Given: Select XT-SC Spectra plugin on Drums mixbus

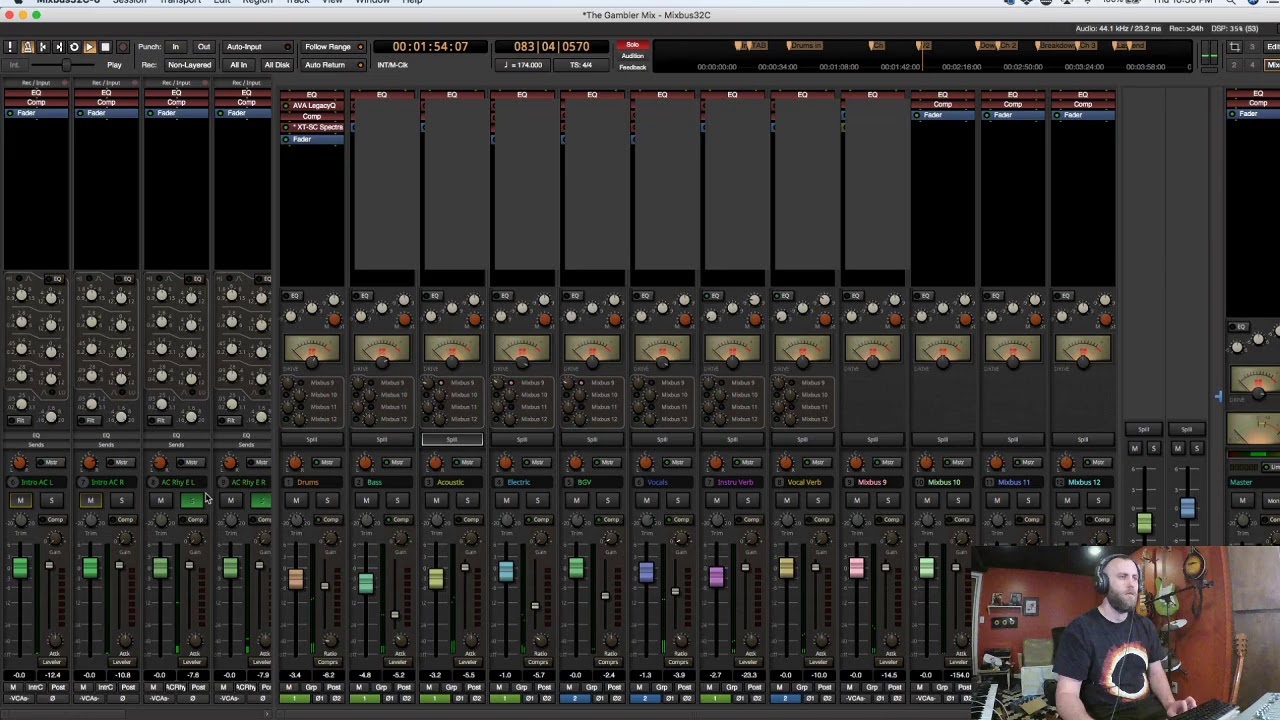Looking at the screenshot, I should 313,128.
